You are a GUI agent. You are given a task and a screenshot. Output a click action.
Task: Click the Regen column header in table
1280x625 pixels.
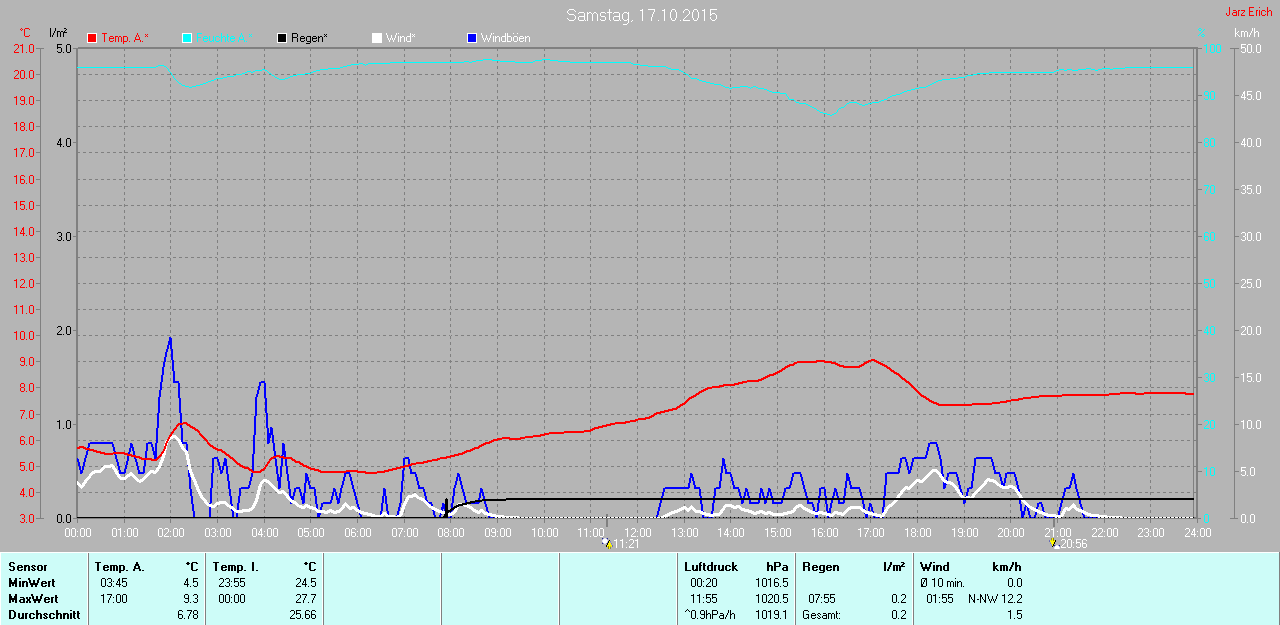[820, 567]
